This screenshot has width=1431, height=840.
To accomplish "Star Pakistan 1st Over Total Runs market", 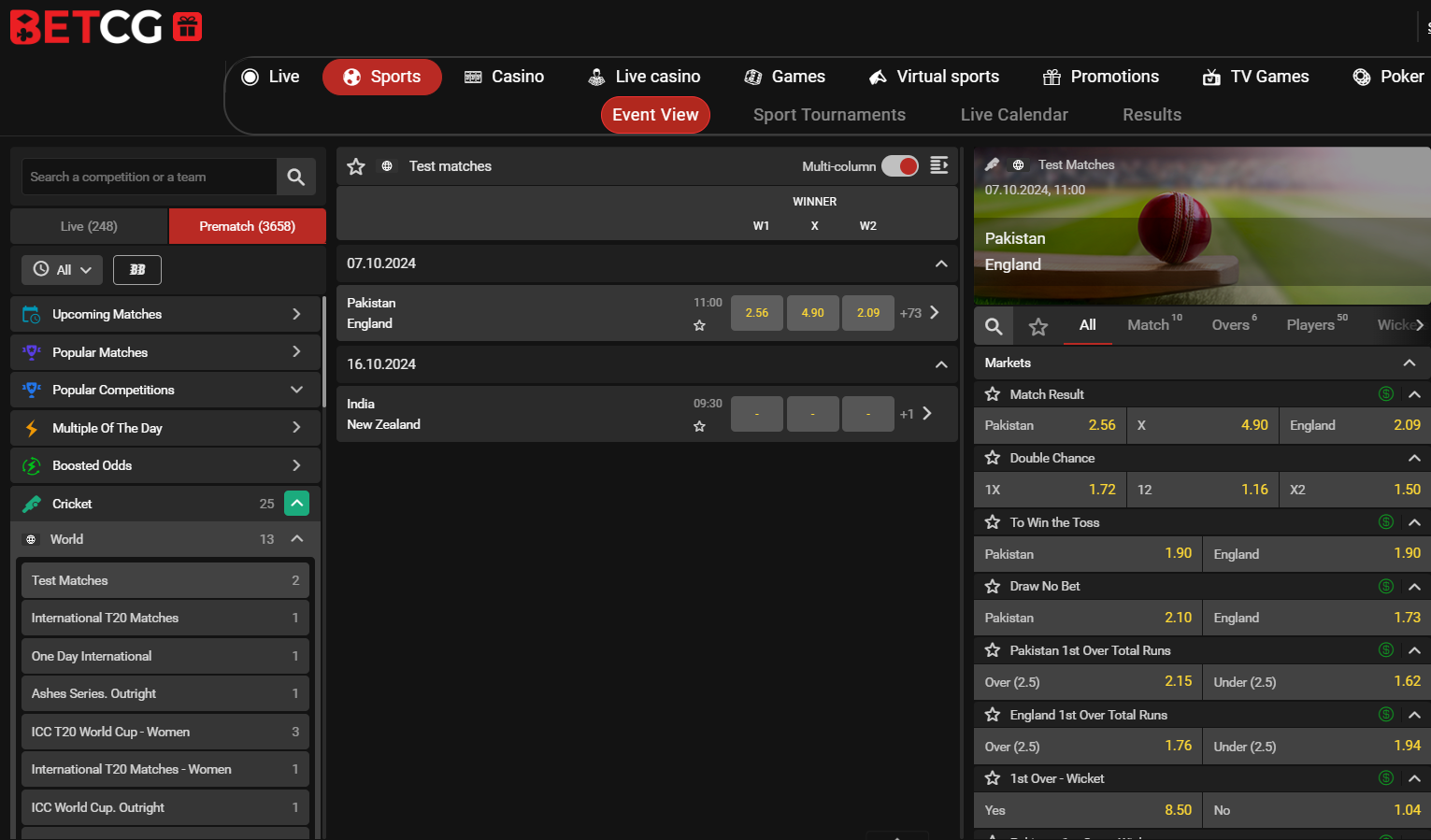I will pos(993,650).
